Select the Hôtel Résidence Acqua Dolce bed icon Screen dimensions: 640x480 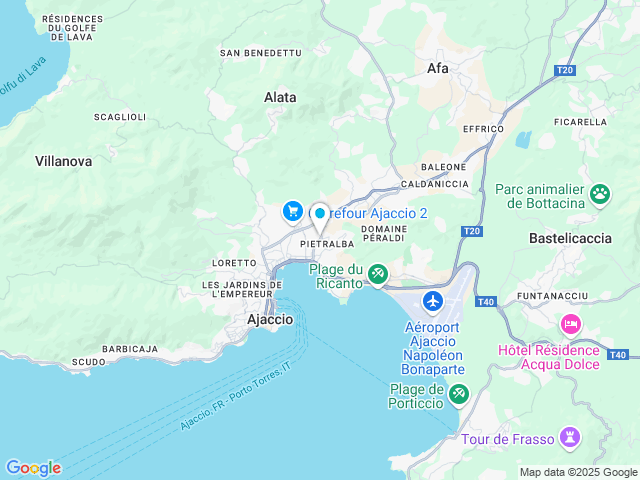pos(571,325)
